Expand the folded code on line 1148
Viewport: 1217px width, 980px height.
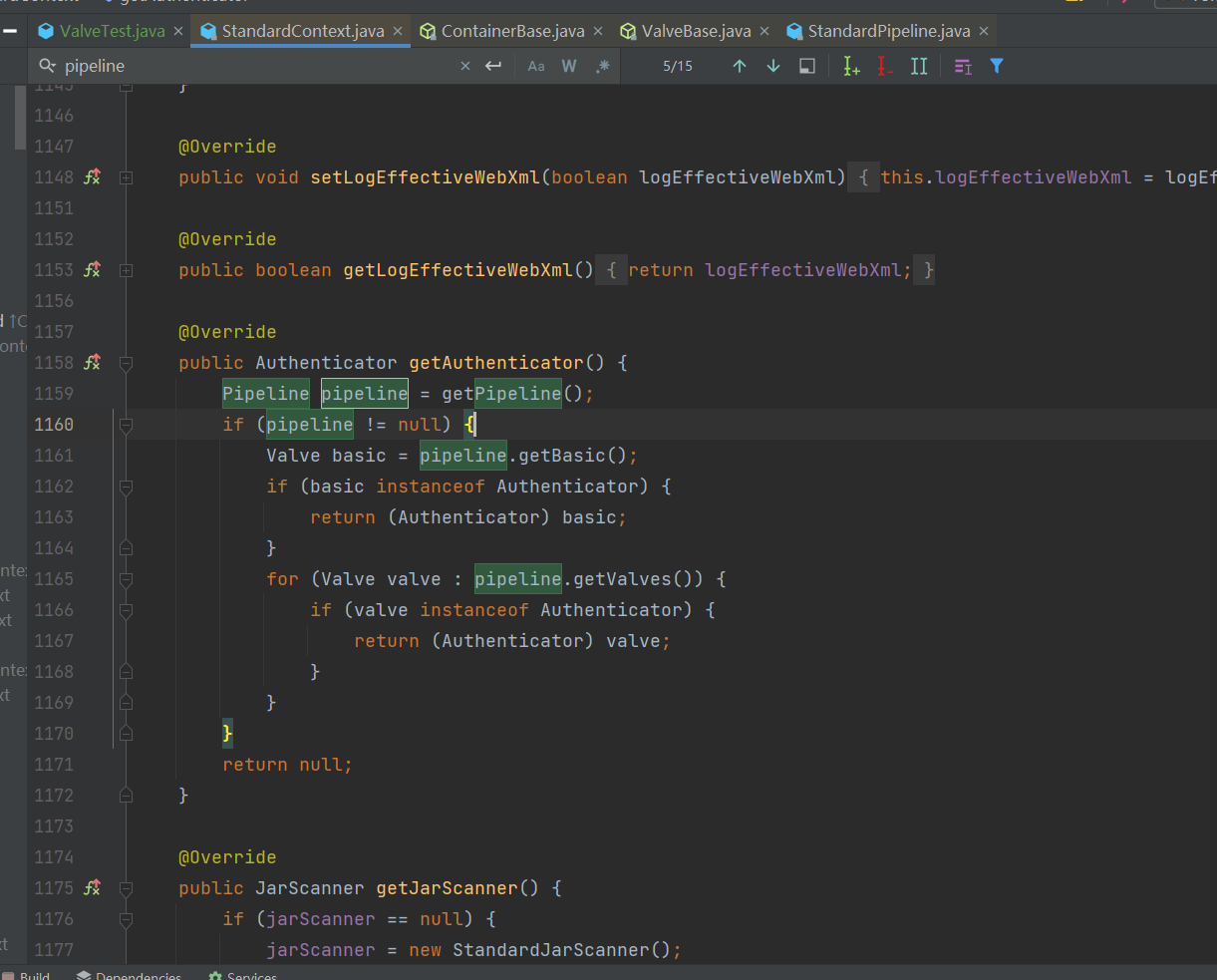126,176
